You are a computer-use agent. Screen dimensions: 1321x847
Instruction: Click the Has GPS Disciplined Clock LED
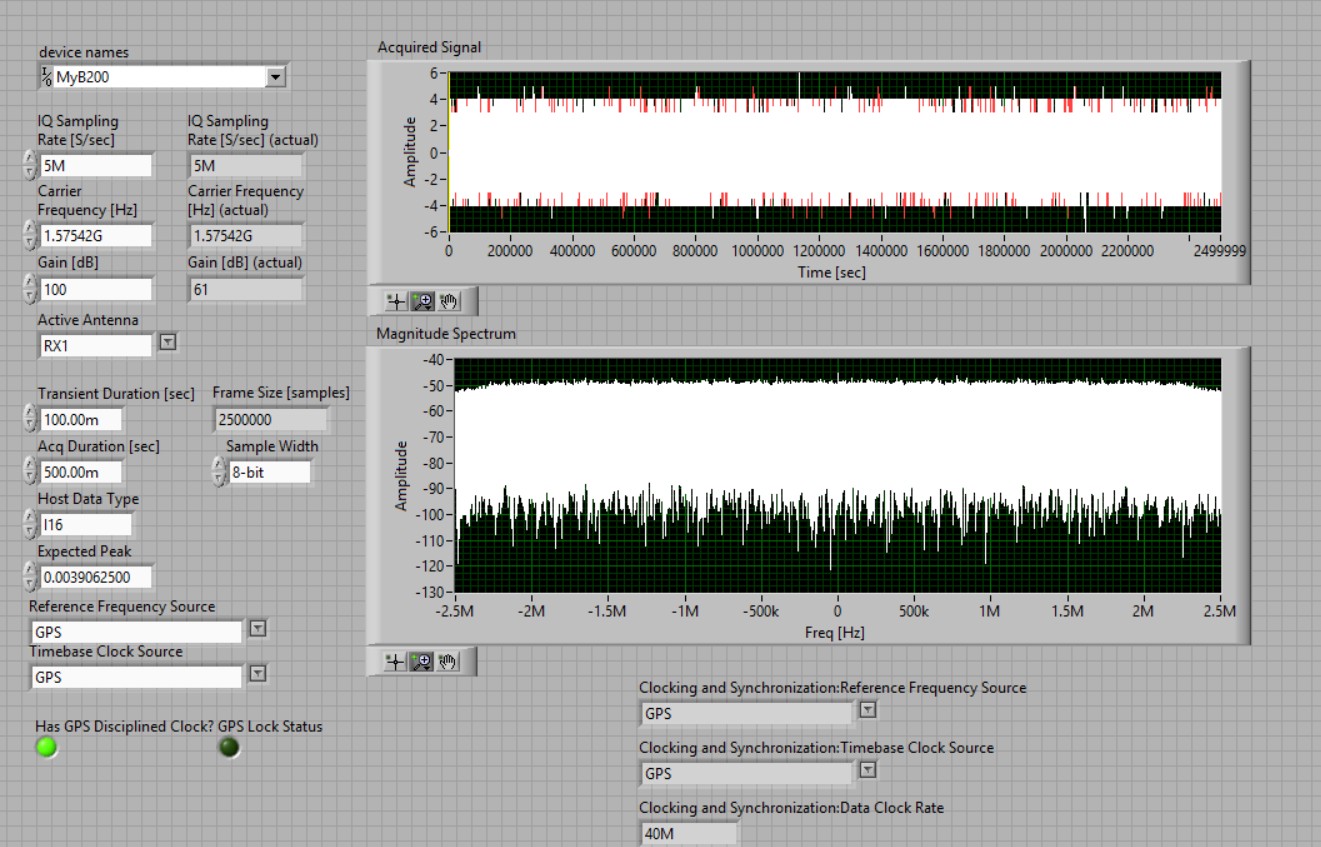pos(46,747)
